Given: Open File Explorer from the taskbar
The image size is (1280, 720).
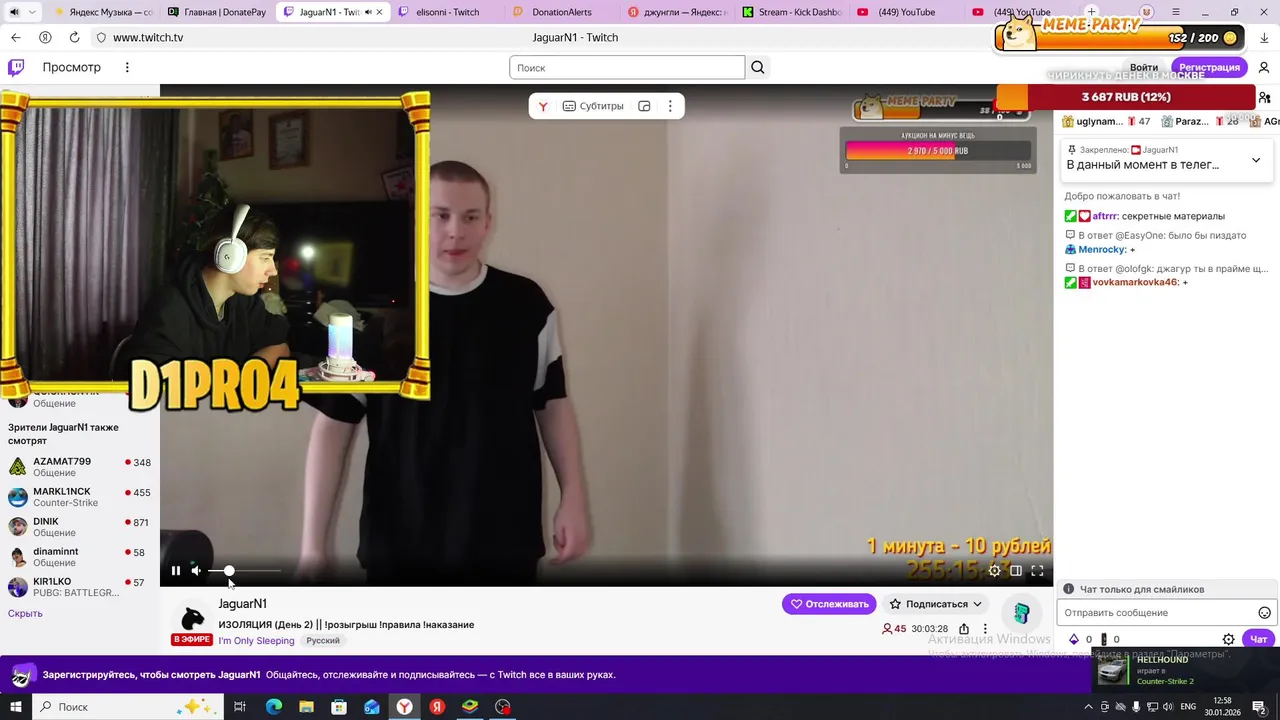Looking at the screenshot, I should [306, 707].
